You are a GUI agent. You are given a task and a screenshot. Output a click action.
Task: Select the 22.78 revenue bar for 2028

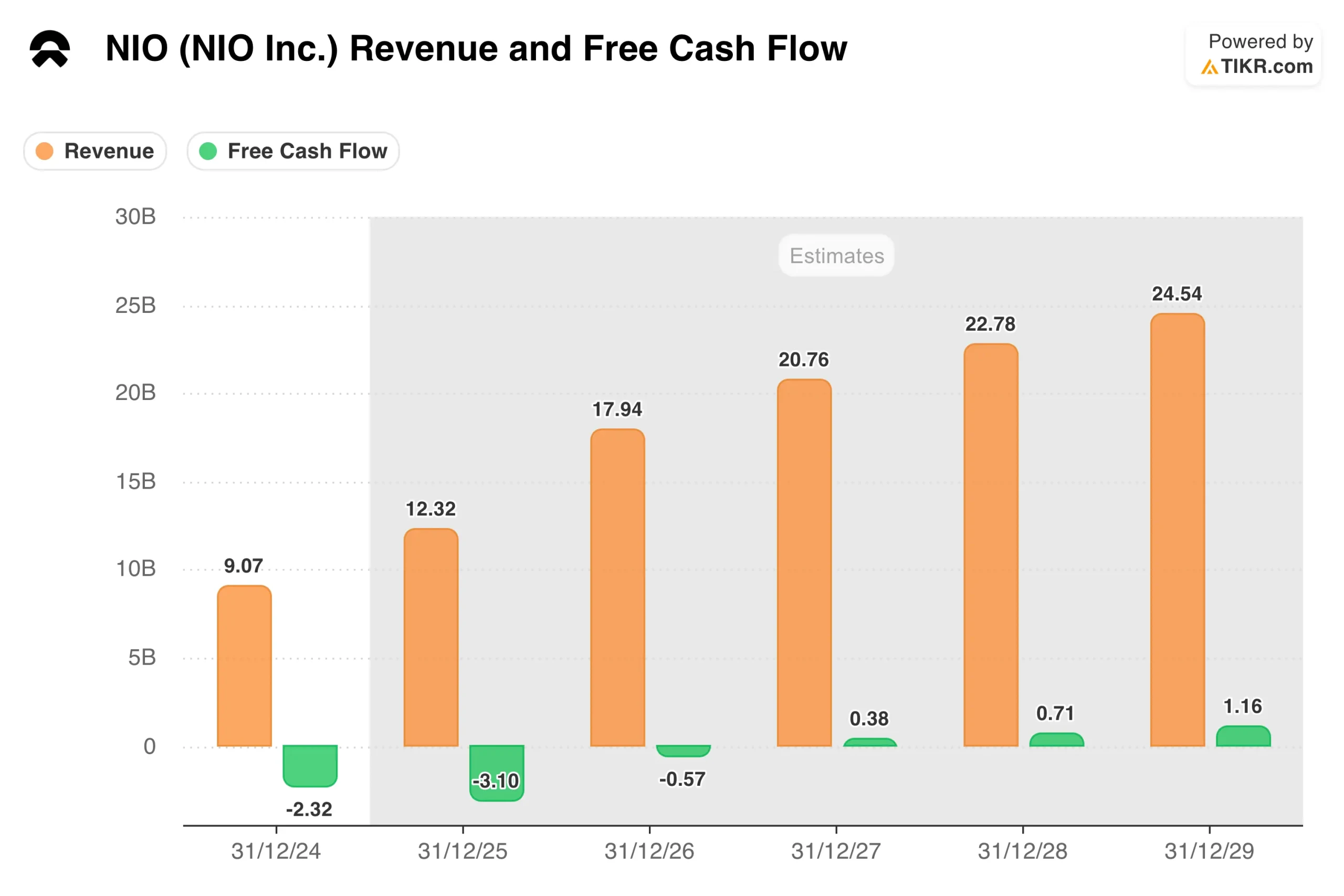tap(991, 544)
